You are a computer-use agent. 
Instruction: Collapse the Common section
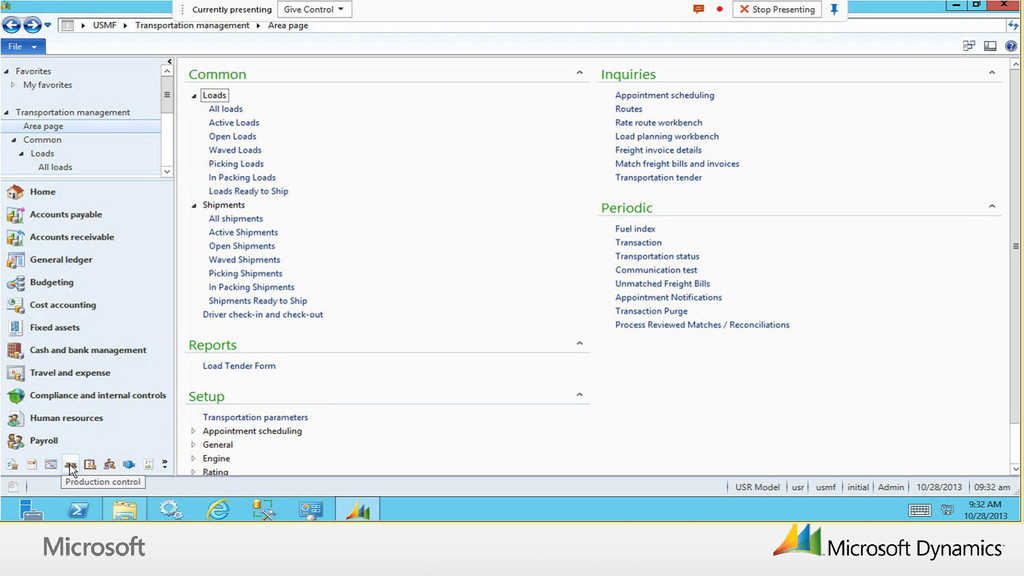[579, 72]
